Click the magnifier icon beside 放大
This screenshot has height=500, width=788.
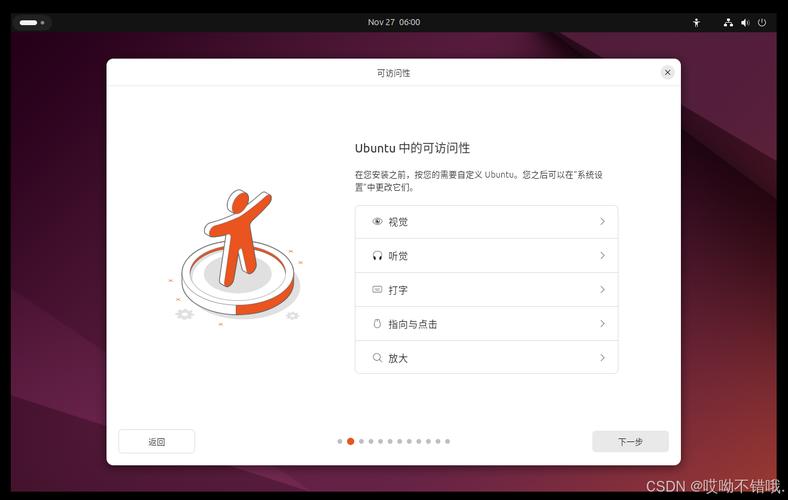[x=377, y=358]
